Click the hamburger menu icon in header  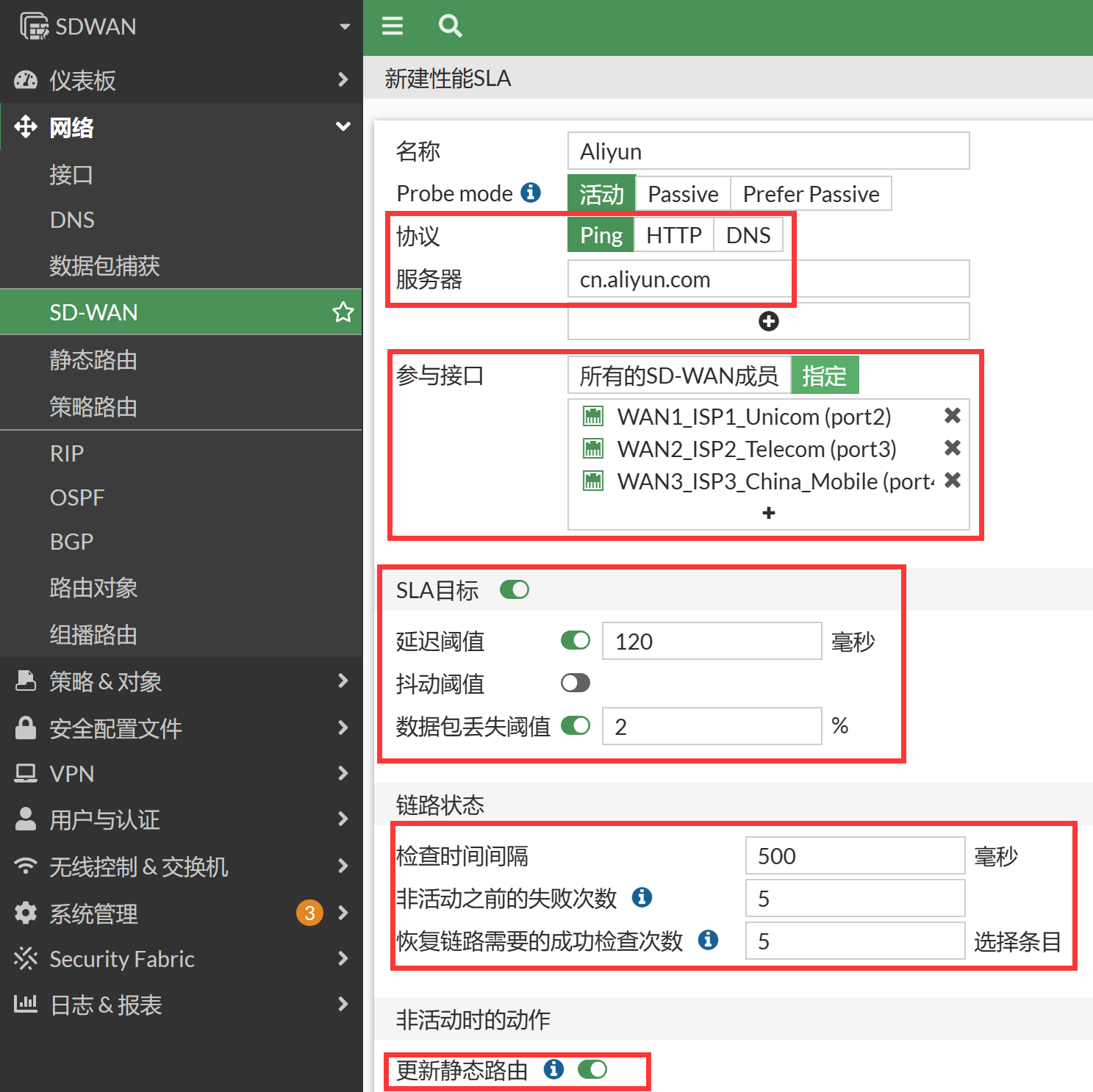[393, 26]
